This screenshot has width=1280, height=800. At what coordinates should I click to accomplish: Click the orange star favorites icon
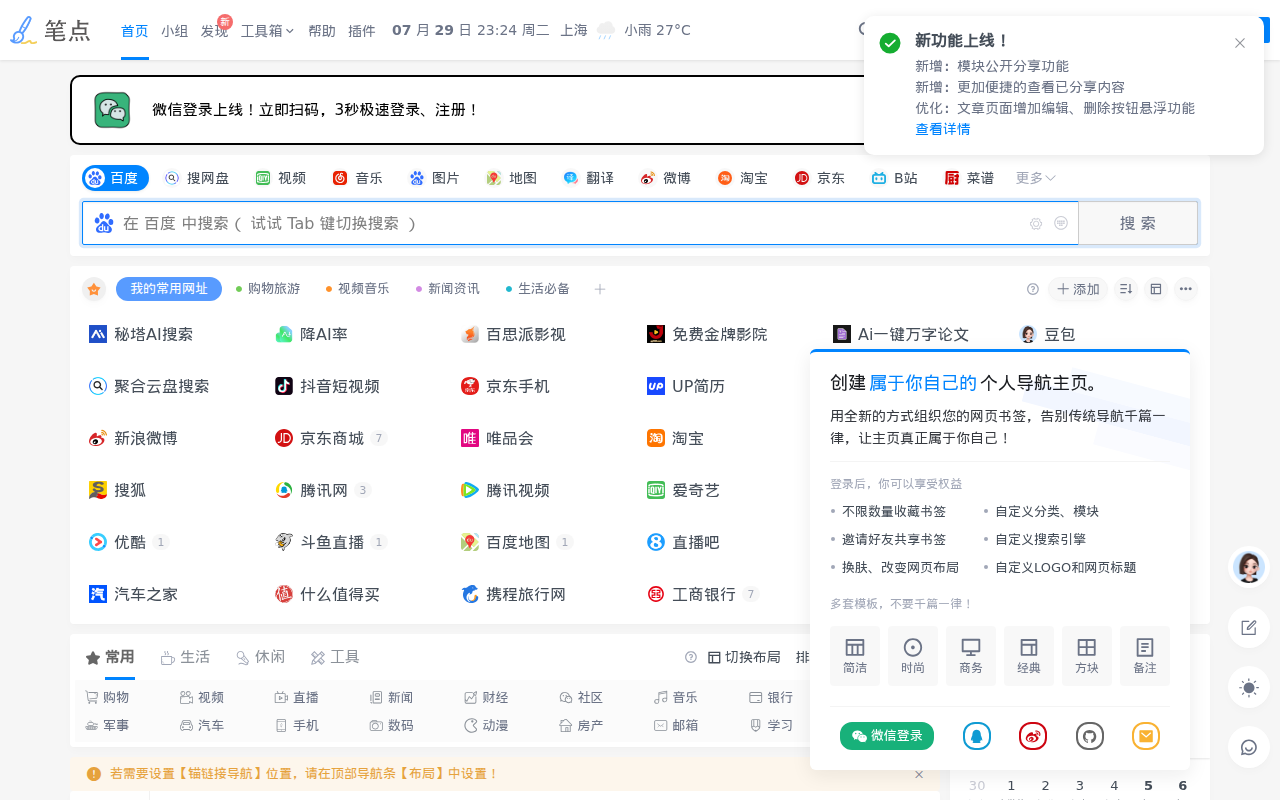pyautogui.click(x=94, y=289)
